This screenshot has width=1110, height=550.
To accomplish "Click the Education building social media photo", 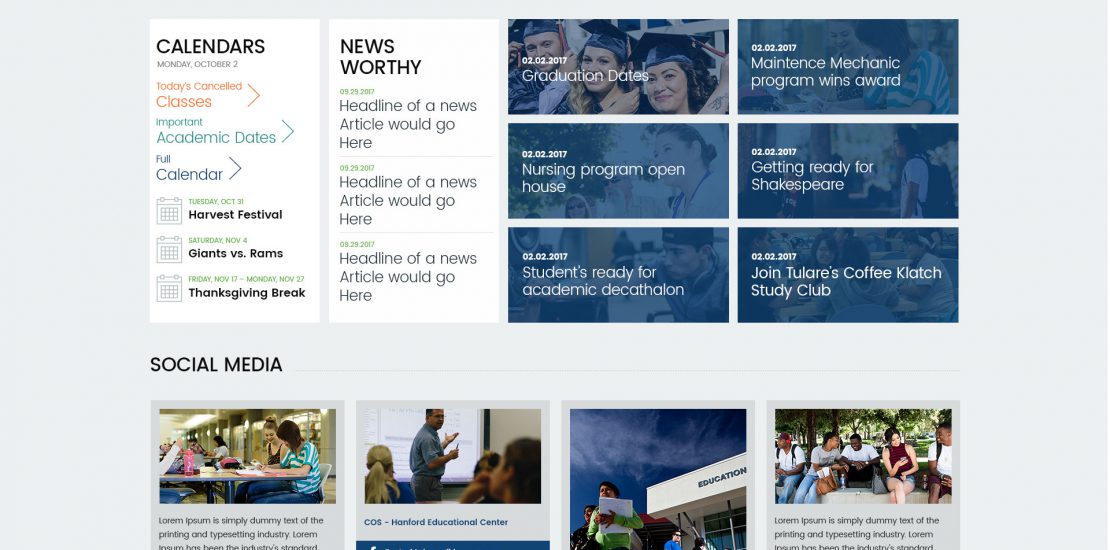I will tap(658, 479).
